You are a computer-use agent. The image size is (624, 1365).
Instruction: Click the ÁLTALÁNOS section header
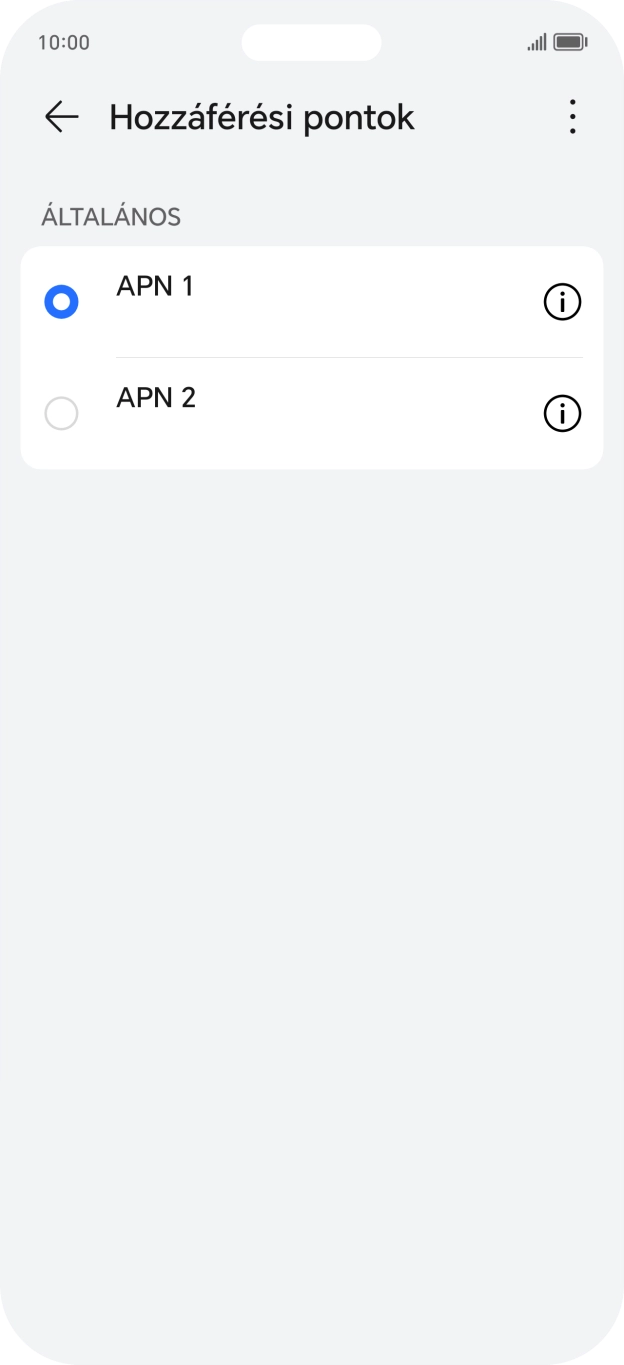pyautogui.click(x=111, y=217)
